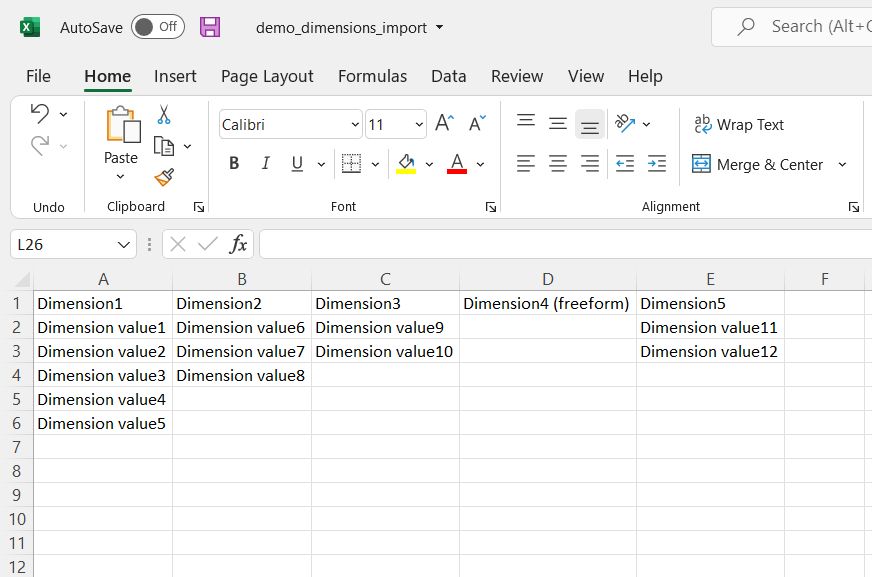Open the font name dropdown
The image size is (872, 577).
click(x=353, y=124)
